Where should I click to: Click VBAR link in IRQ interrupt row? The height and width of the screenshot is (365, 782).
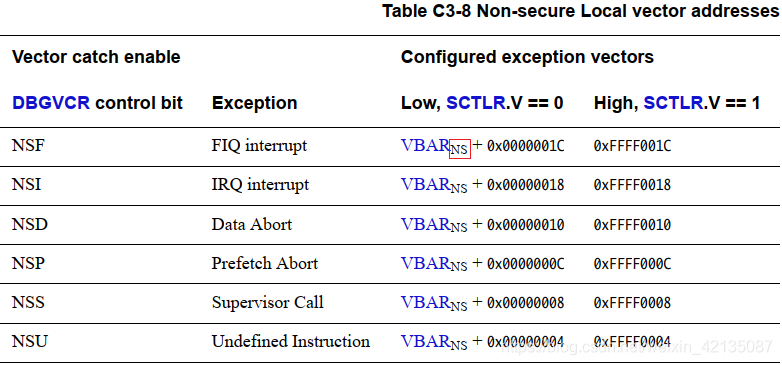click(x=425, y=184)
